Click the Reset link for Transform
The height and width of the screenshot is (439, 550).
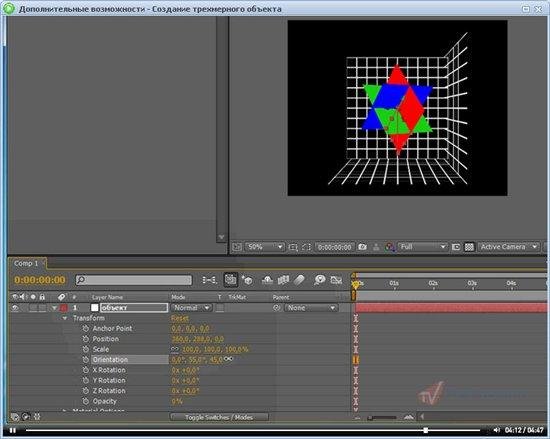[x=180, y=318]
